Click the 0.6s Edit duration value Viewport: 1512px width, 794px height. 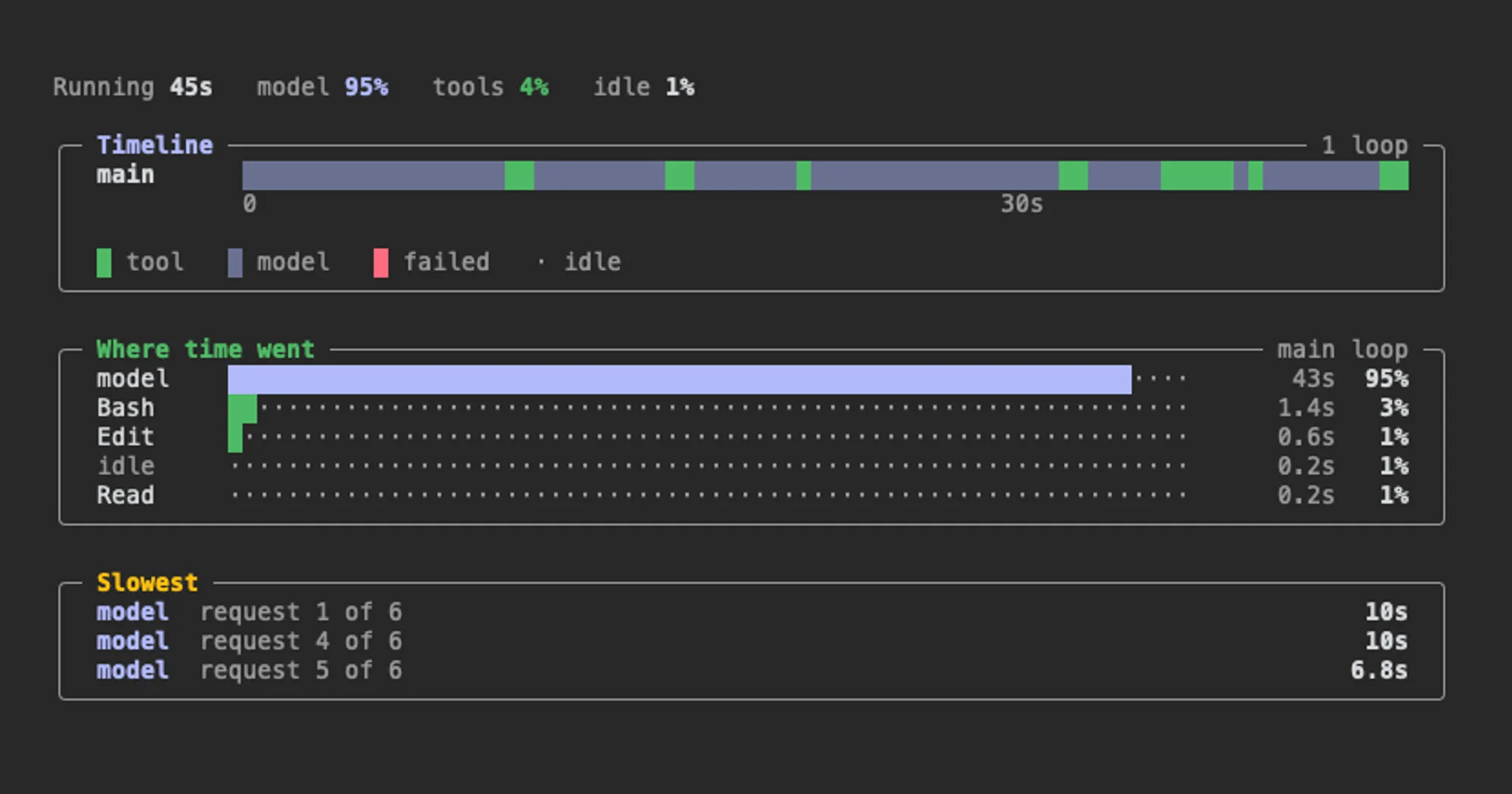pyautogui.click(x=1306, y=437)
